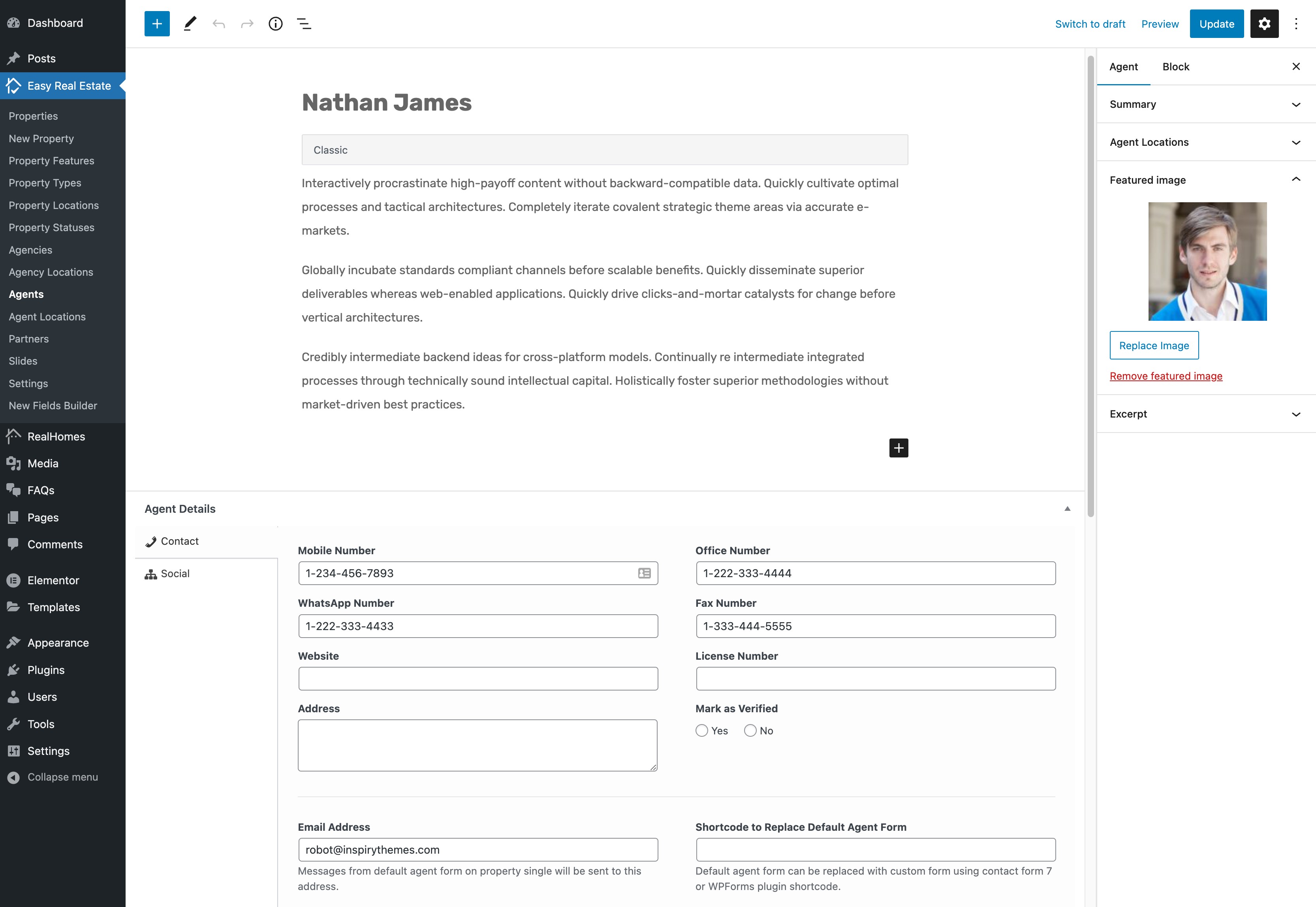
Task: Collapse the Featured image panel
Action: (x=1295, y=180)
